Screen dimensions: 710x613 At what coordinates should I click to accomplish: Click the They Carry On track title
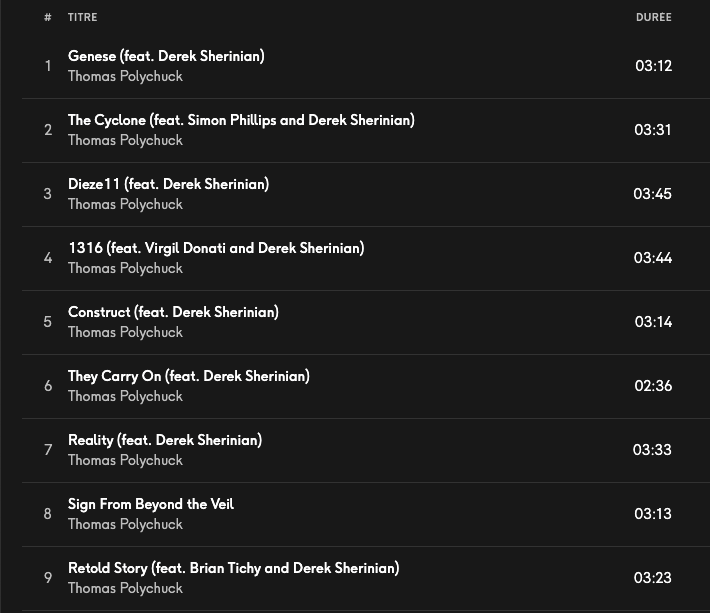pos(189,376)
